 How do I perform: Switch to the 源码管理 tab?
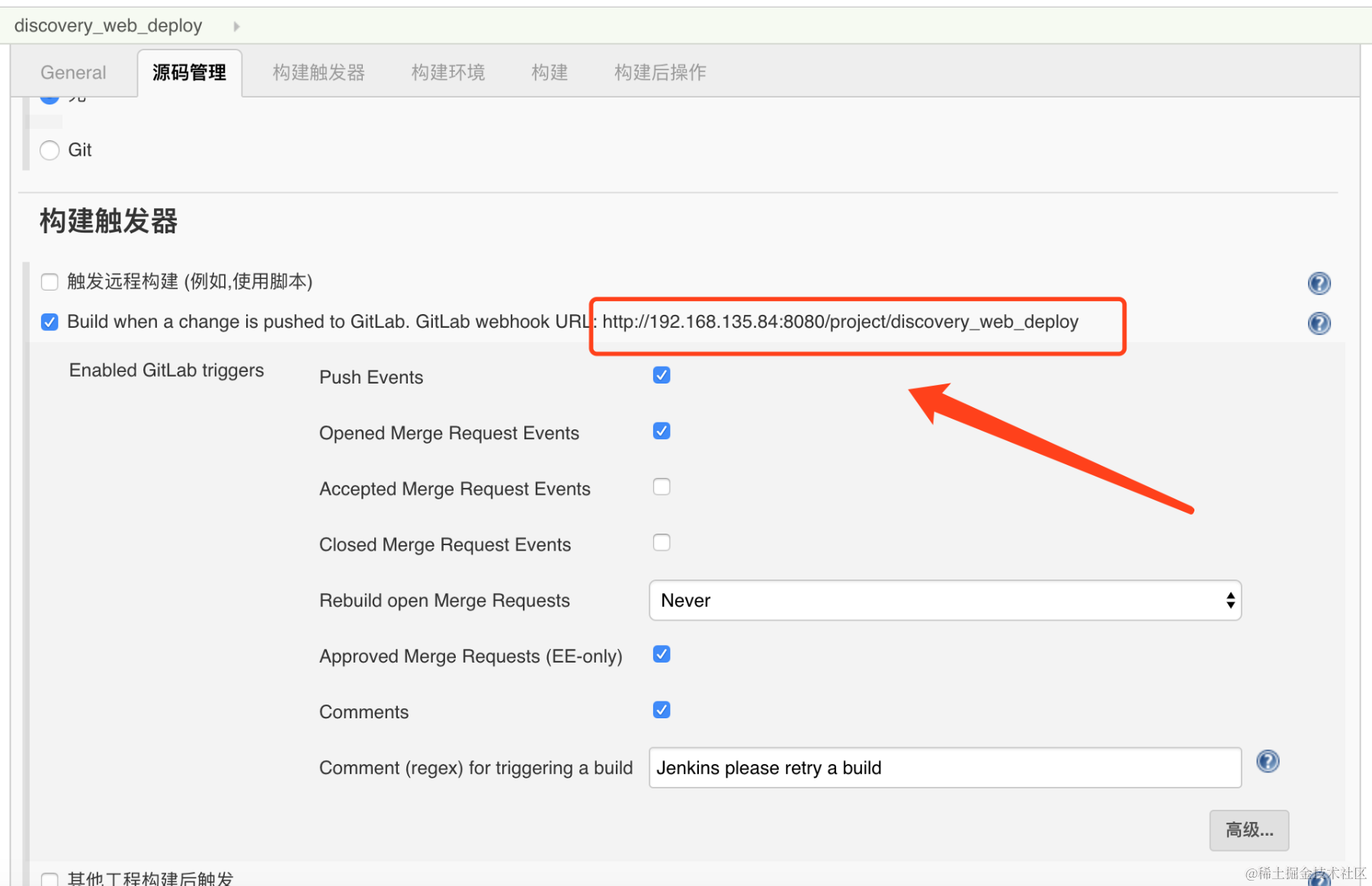189,72
